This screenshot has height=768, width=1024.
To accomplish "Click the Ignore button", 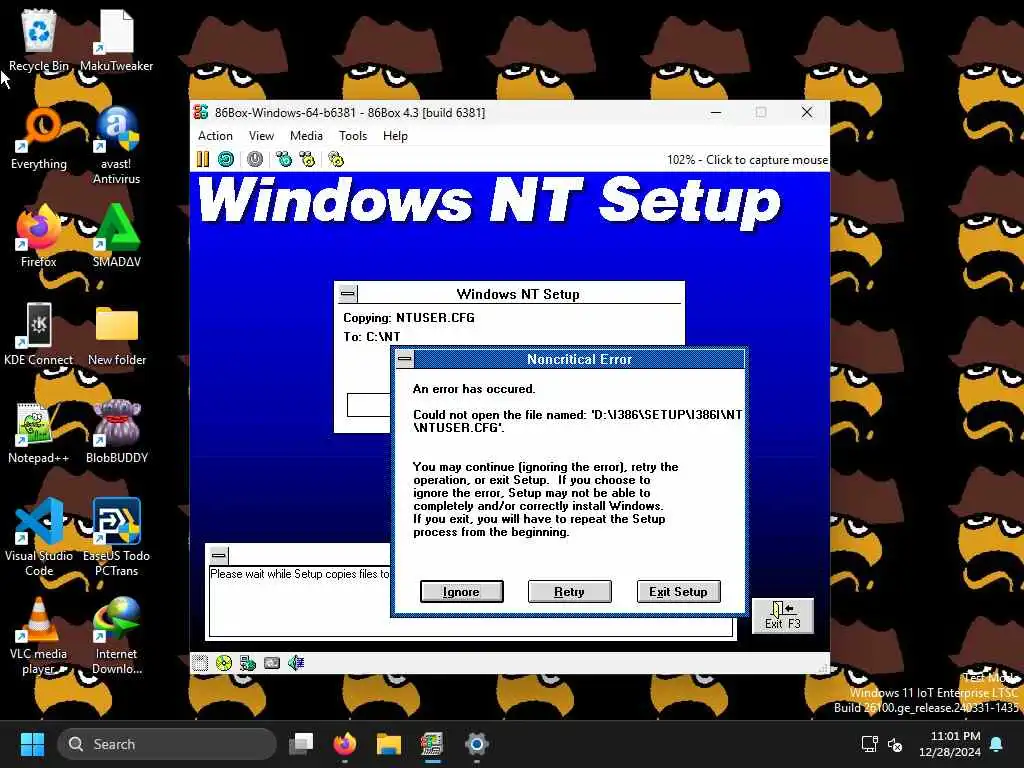I will pos(462,592).
